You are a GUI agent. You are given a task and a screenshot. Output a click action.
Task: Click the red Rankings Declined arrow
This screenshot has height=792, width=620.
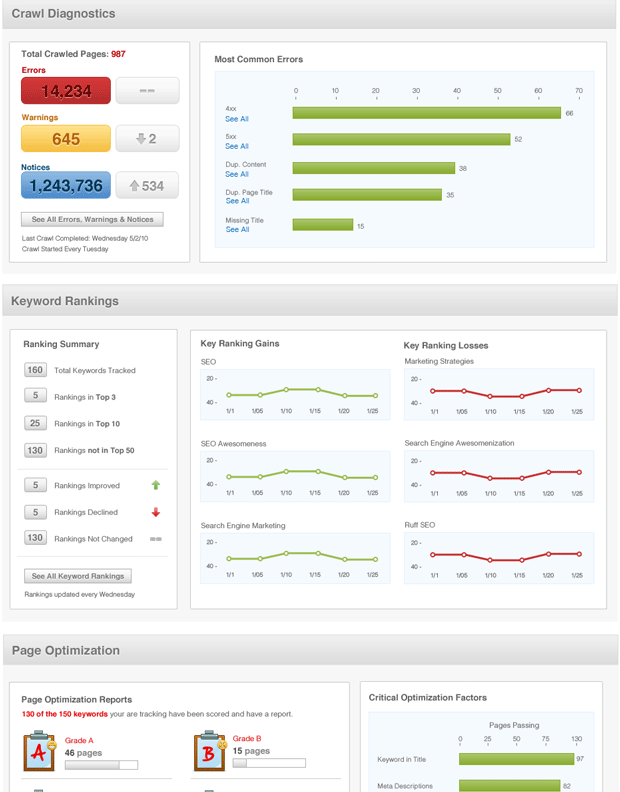(155, 512)
